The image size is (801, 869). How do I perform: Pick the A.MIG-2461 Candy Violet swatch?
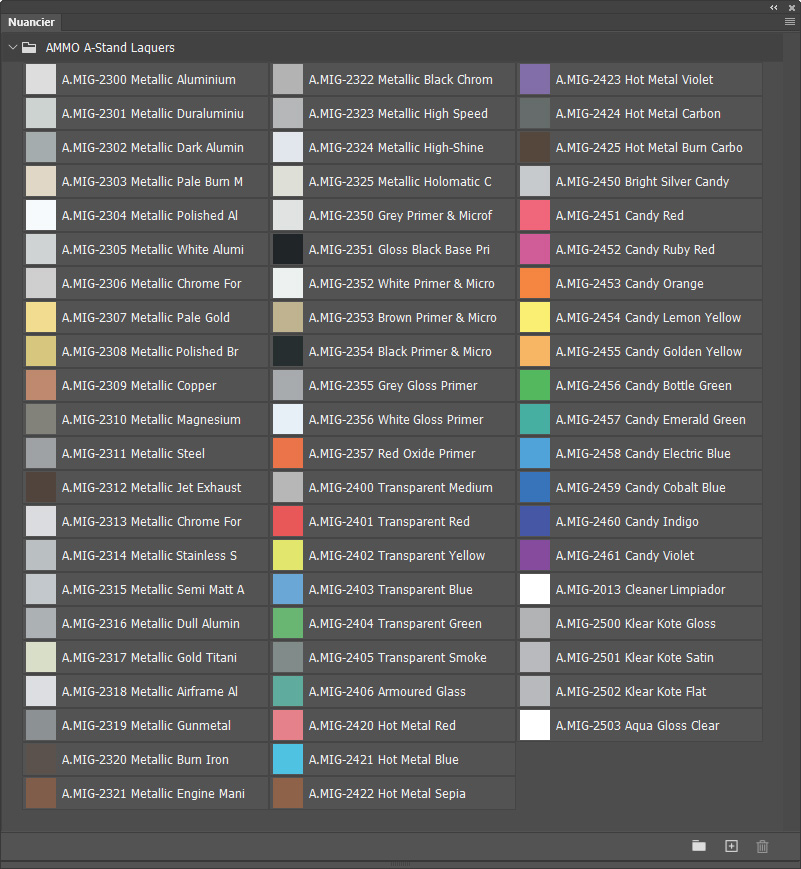(x=535, y=555)
